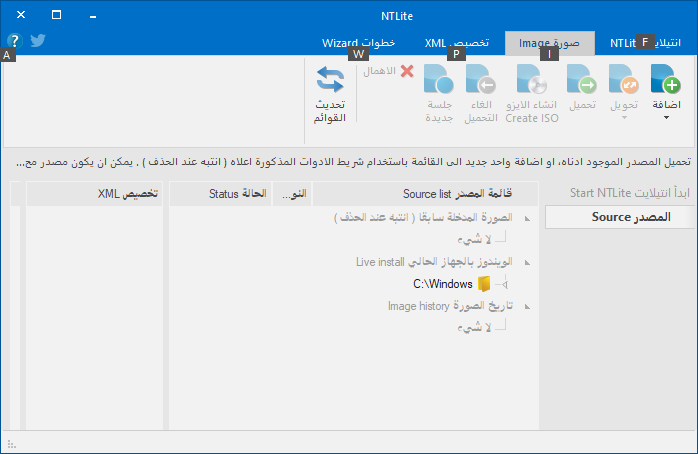Open the Twitter bird icon
Viewport: 698px width, 454px height.
click(x=38, y=41)
